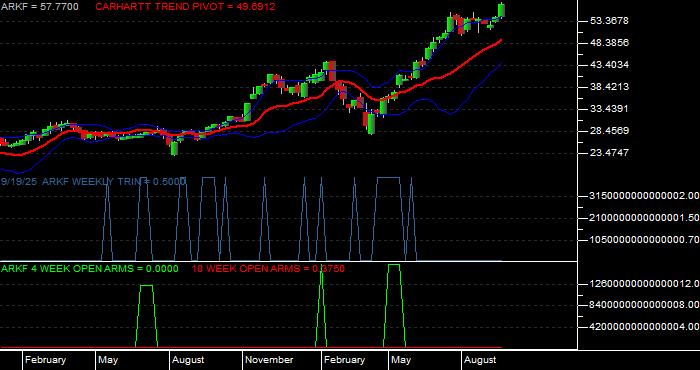Click the TRIN axis value ending 0.70
This screenshot has width=700, height=370.
(x=644, y=240)
